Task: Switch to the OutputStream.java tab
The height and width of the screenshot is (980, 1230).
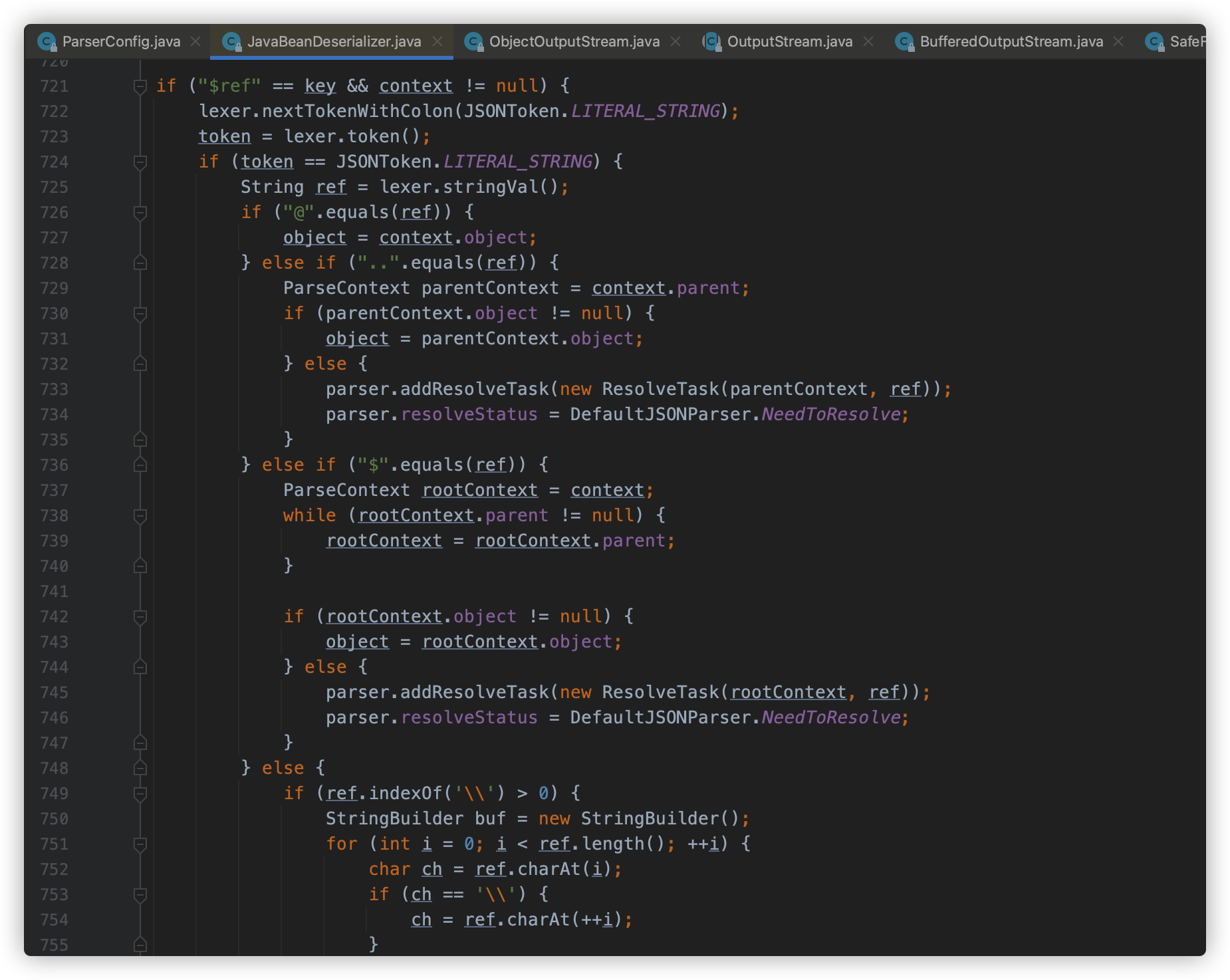Action: point(790,41)
